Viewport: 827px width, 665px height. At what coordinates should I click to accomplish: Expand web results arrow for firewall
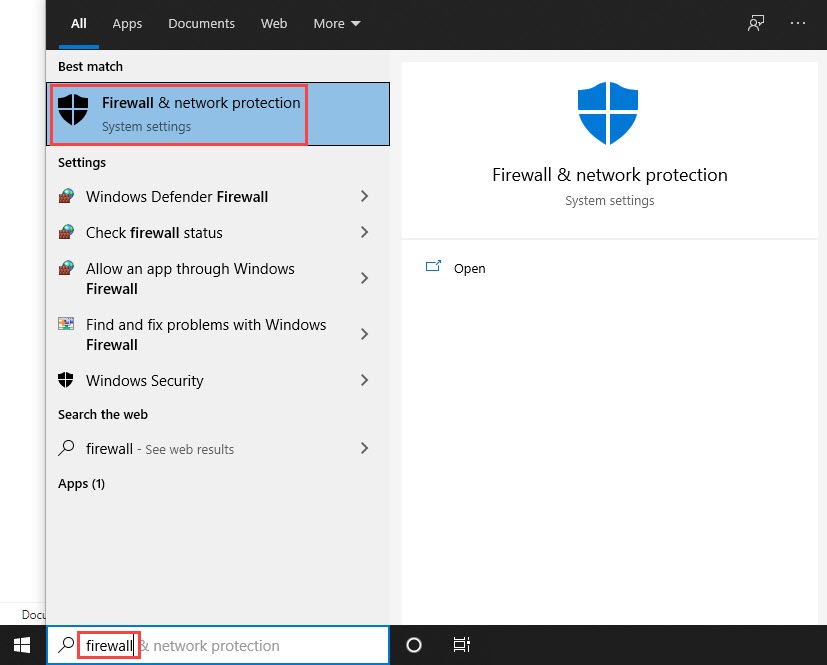364,449
